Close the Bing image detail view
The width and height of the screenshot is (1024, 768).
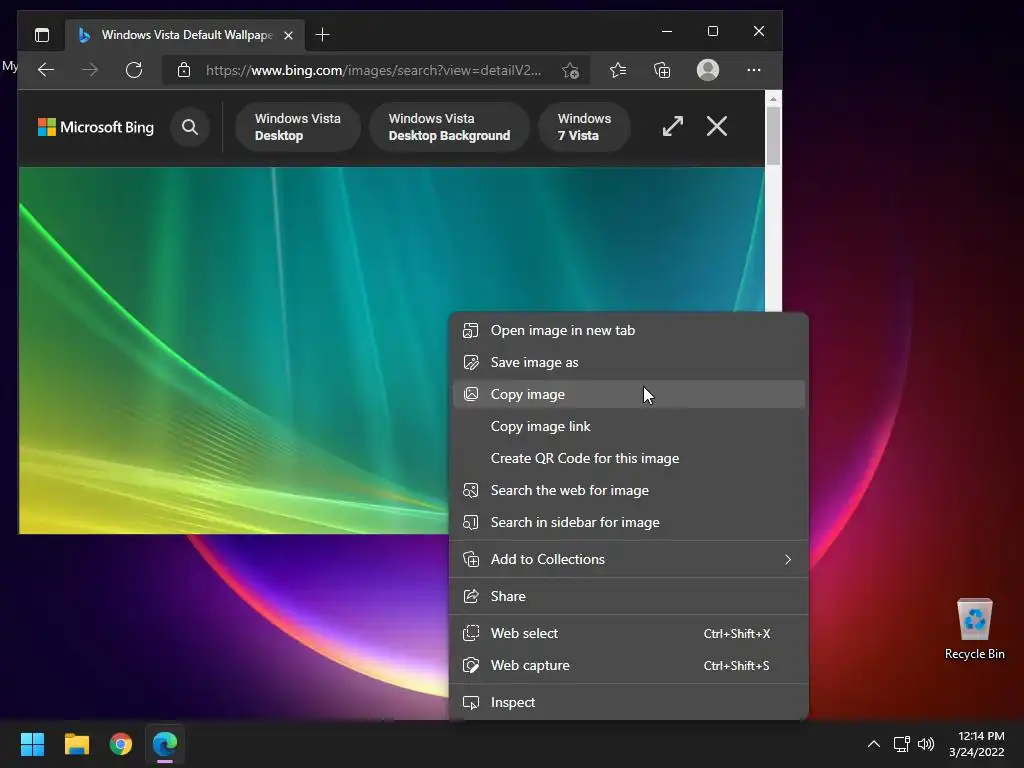click(717, 126)
